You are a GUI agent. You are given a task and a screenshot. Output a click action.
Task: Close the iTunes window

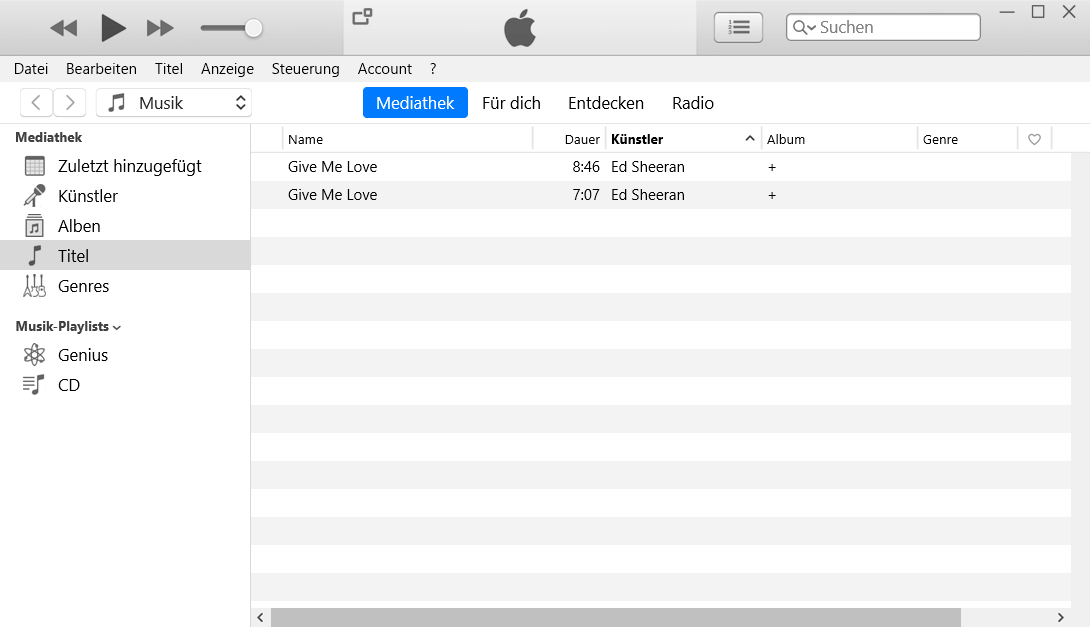click(1069, 12)
